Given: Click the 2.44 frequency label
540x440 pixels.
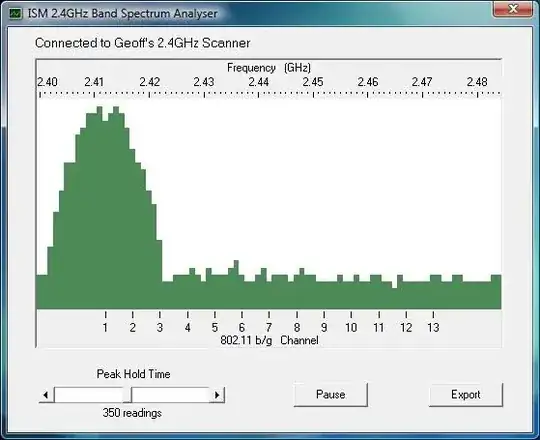Looking at the screenshot, I should pyautogui.click(x=259, y=82).
